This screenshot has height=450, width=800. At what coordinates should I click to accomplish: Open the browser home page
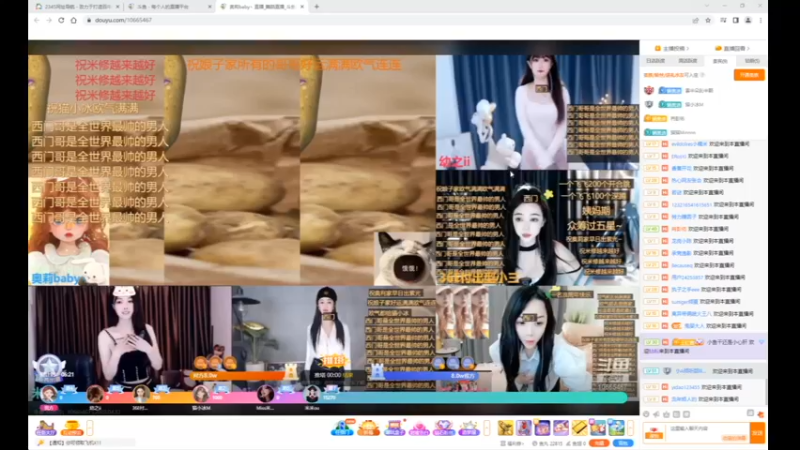coord(73,20)
